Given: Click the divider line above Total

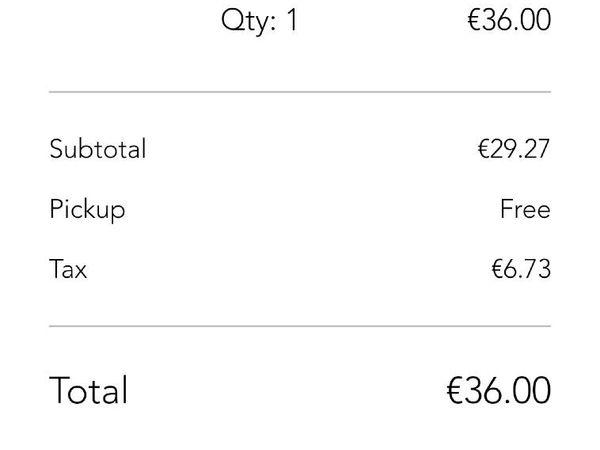Looking at the screenshot, I should (300, 326).
